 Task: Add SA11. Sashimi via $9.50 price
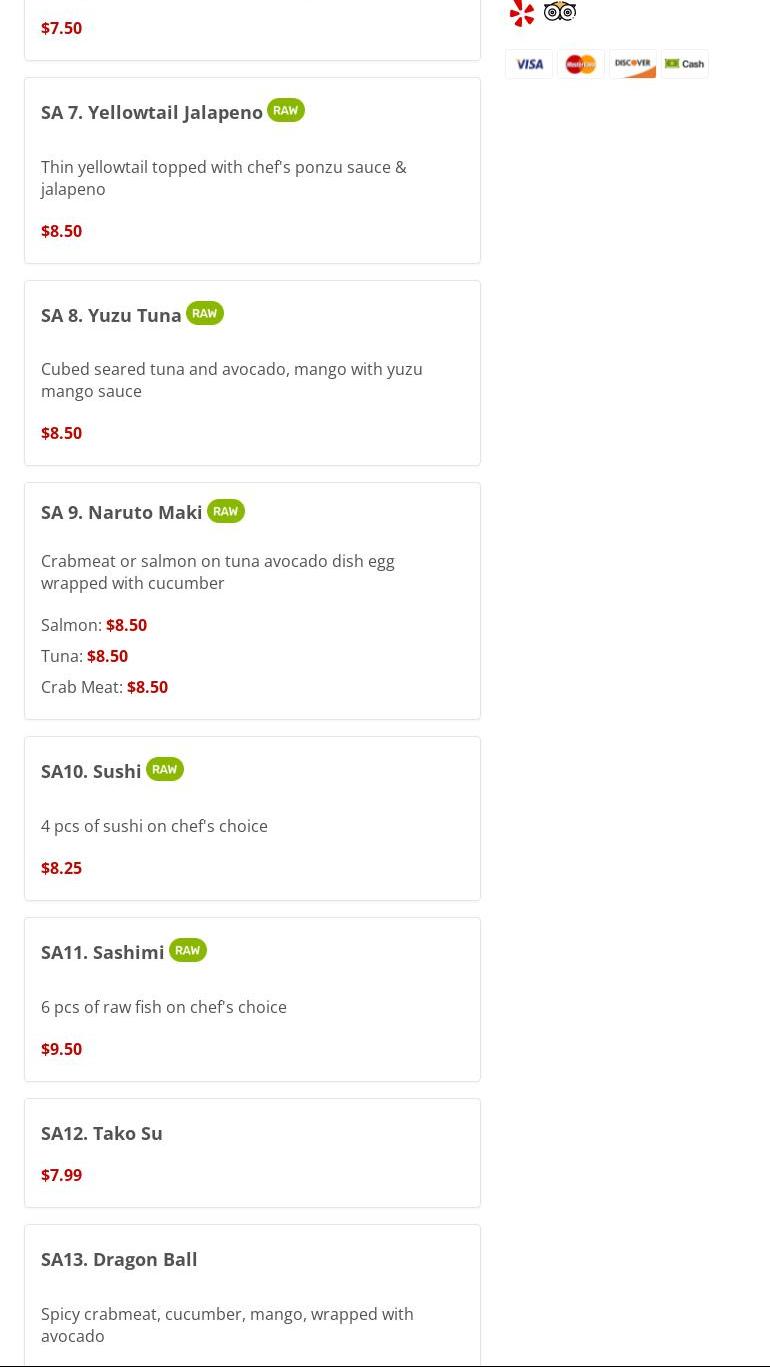[61, 1049]
